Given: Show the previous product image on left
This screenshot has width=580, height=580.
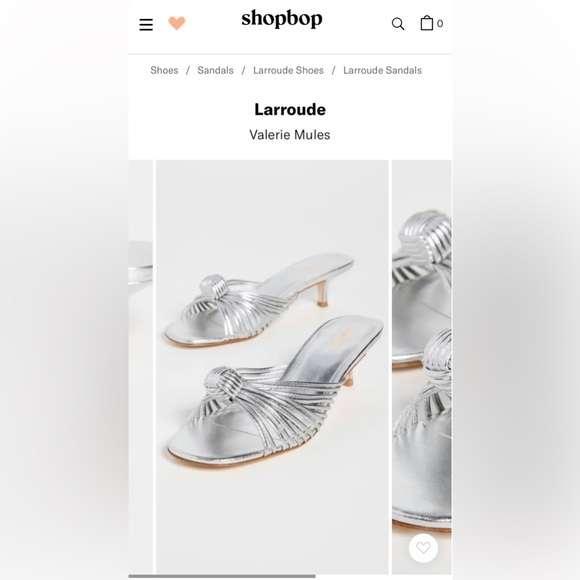Looking at the screenshot, I should (141, 367).
